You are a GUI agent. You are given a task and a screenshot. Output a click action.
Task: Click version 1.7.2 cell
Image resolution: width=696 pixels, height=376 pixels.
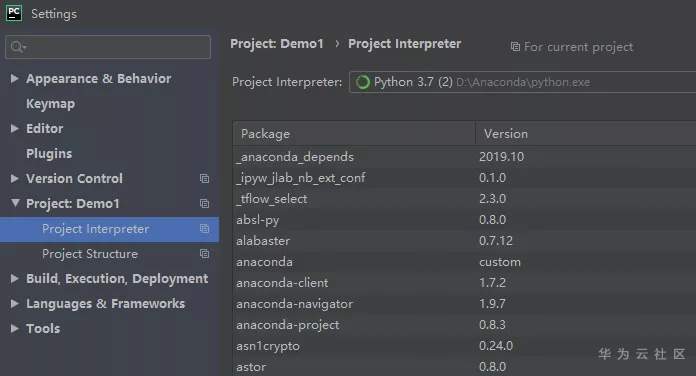[492, 283]
